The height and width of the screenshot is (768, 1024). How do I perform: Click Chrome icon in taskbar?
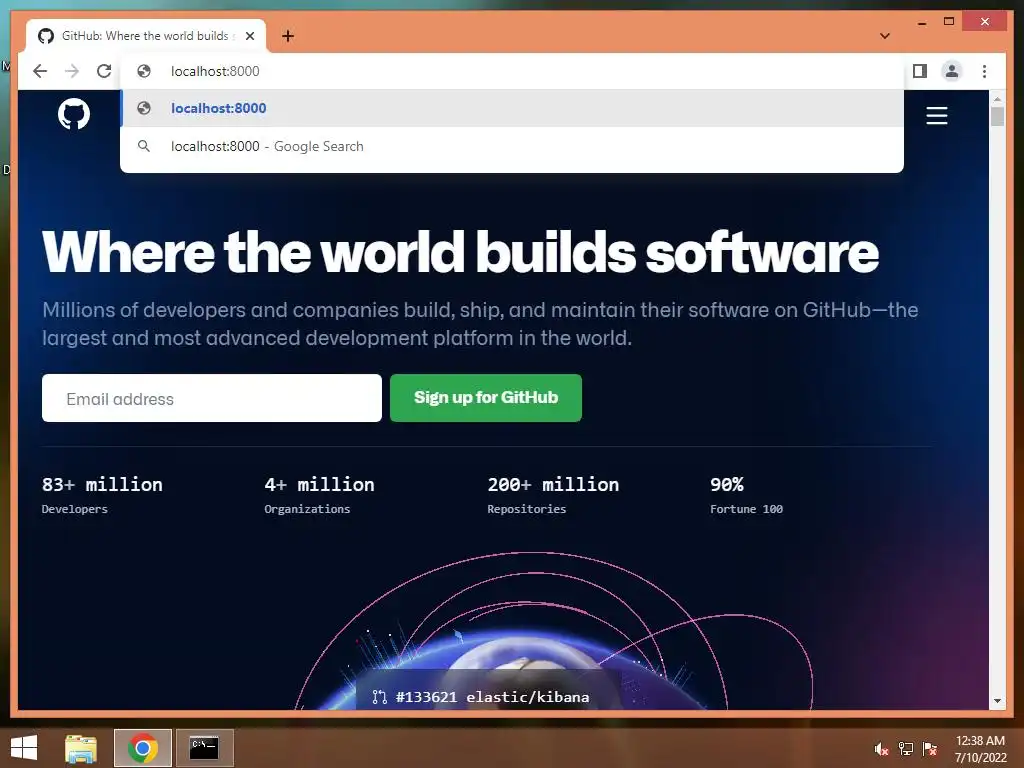[x=143, y=748]
